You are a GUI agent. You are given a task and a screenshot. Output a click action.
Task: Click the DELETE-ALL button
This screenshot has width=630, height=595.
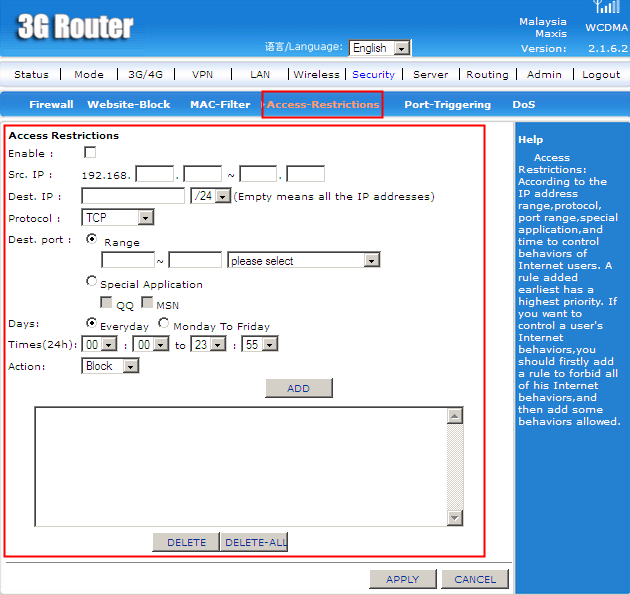tap(254, 542)
